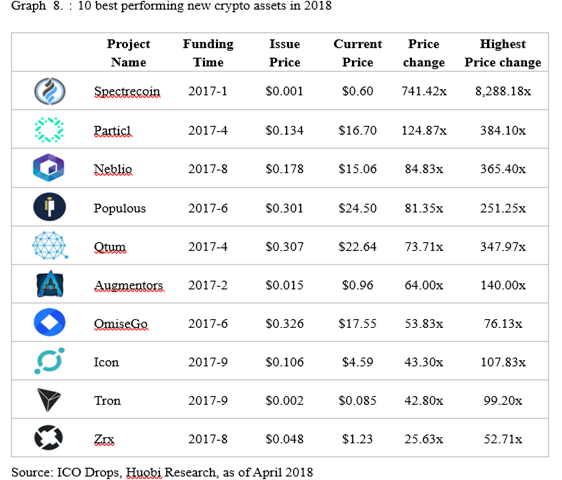Image resolution: width=562 pixels, height=480 pixels.
Task: Click the dark Populous logo icon
Action: click(x=49, y=207)
